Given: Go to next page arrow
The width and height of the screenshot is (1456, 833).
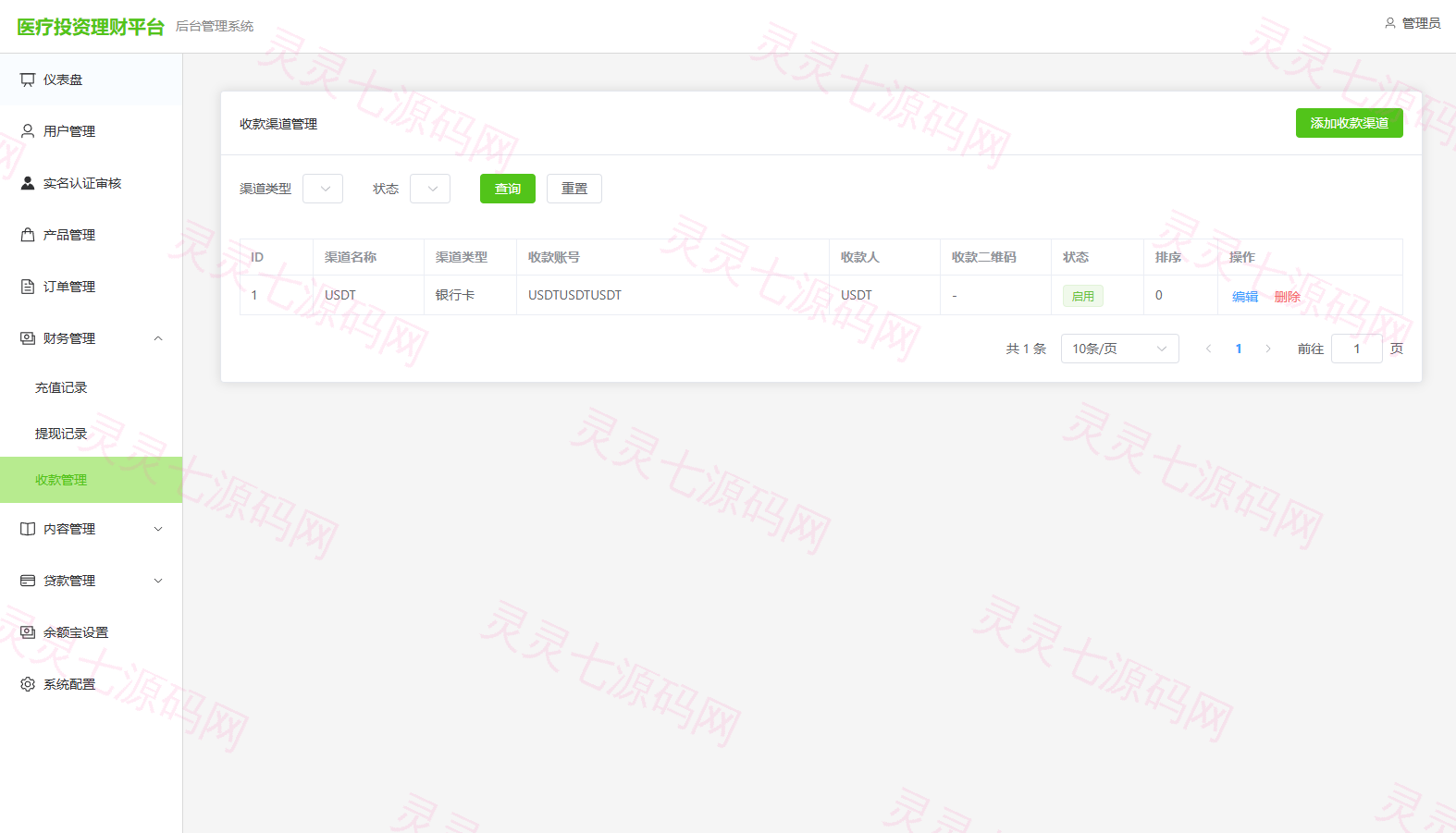Looking at the screenshot, I should point(1268,349).
